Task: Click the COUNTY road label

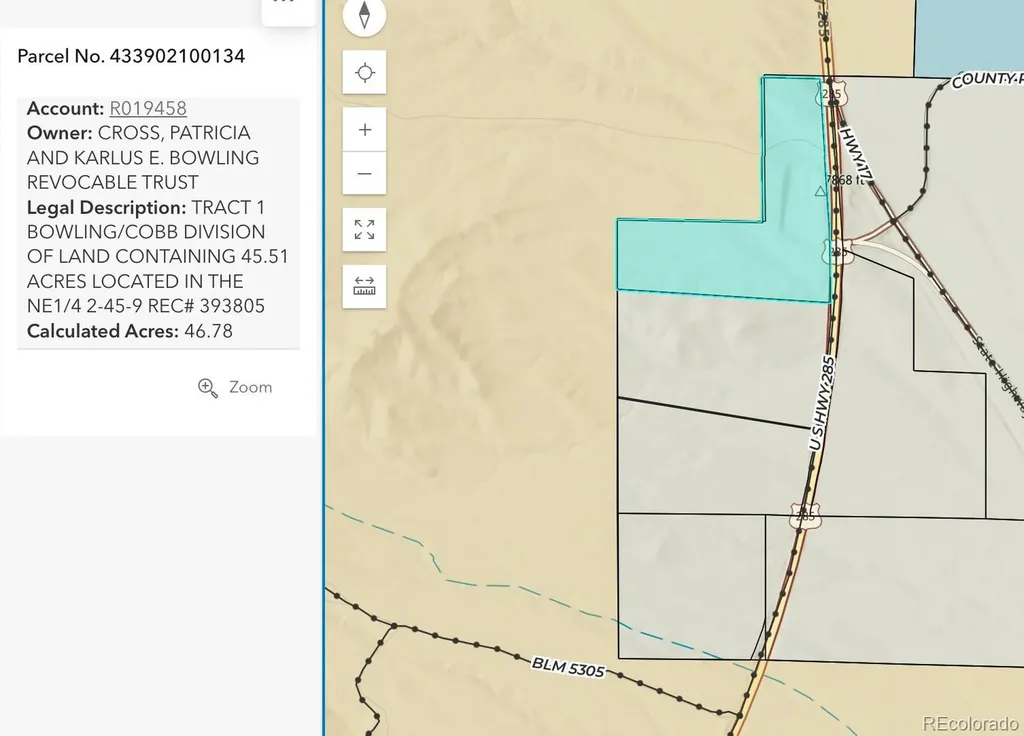Action: click(987, 80)
